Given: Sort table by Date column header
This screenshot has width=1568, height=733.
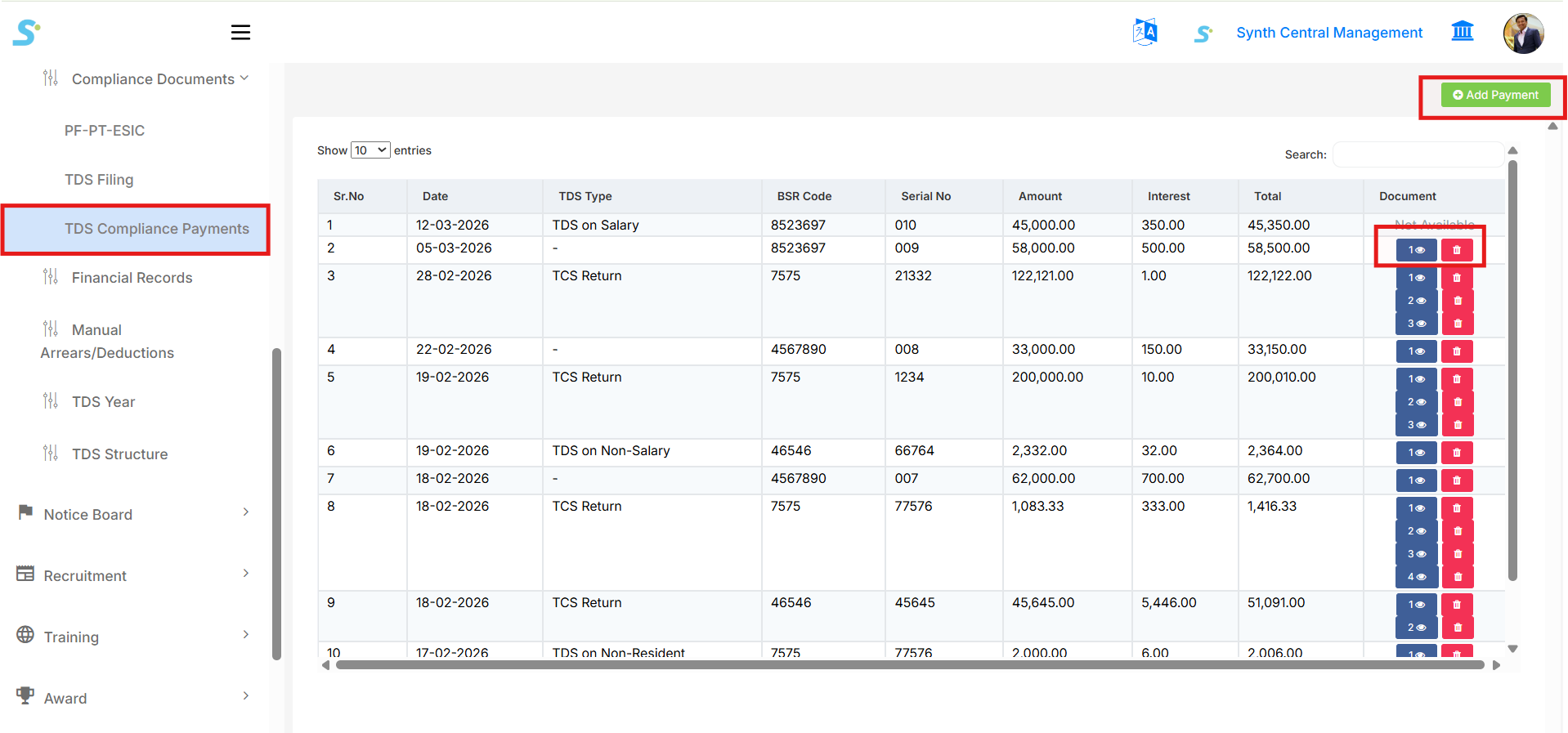Looking at the screenshot, I should (x=474, y=196).
